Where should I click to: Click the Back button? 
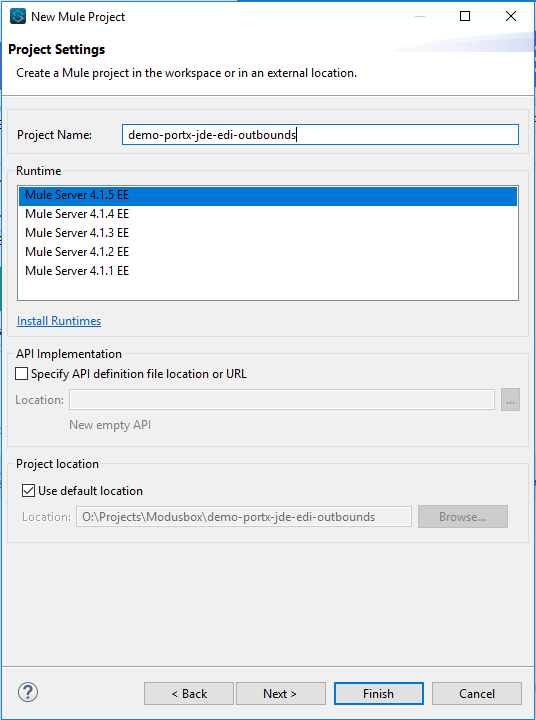point(189,693)
